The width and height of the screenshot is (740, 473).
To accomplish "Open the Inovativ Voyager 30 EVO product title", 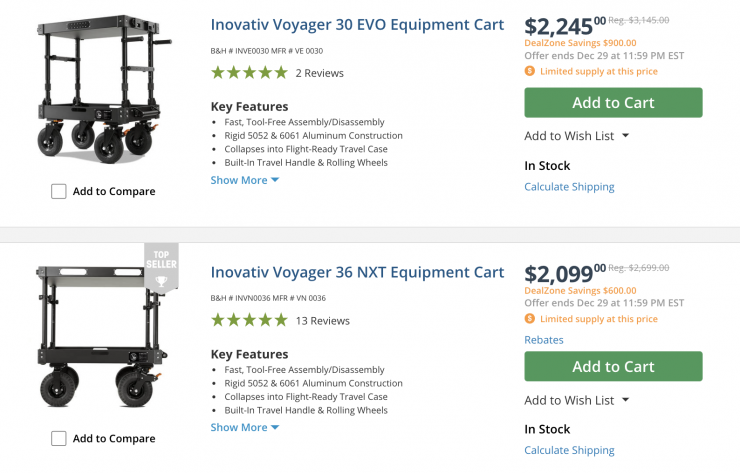I will pos(357,25).
